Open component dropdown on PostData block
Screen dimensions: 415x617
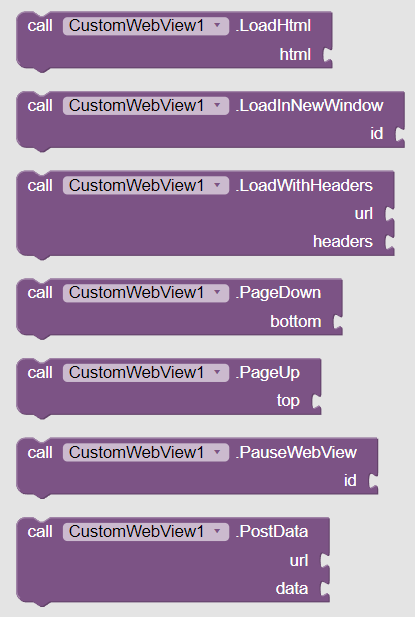point(146,532)
